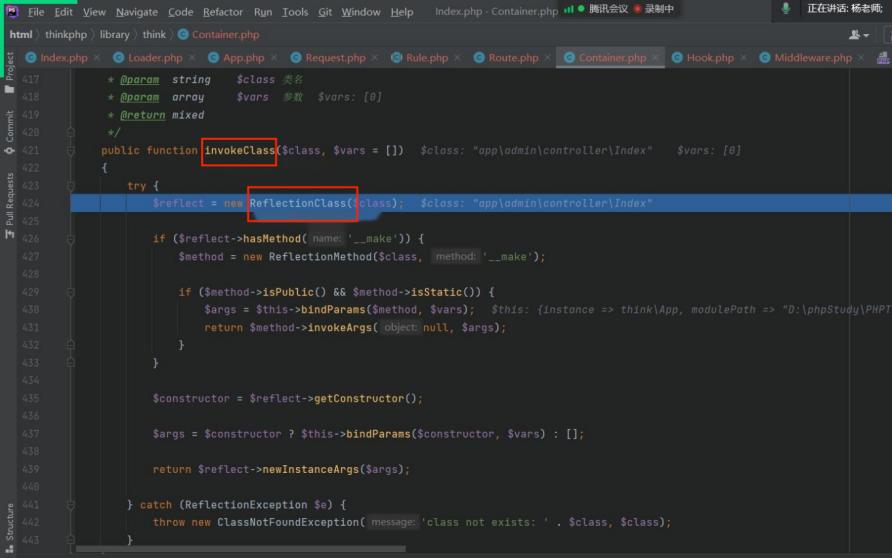Open the Edit menu
This screenshot has width=892, height=559.
click(x=63, y=12)
